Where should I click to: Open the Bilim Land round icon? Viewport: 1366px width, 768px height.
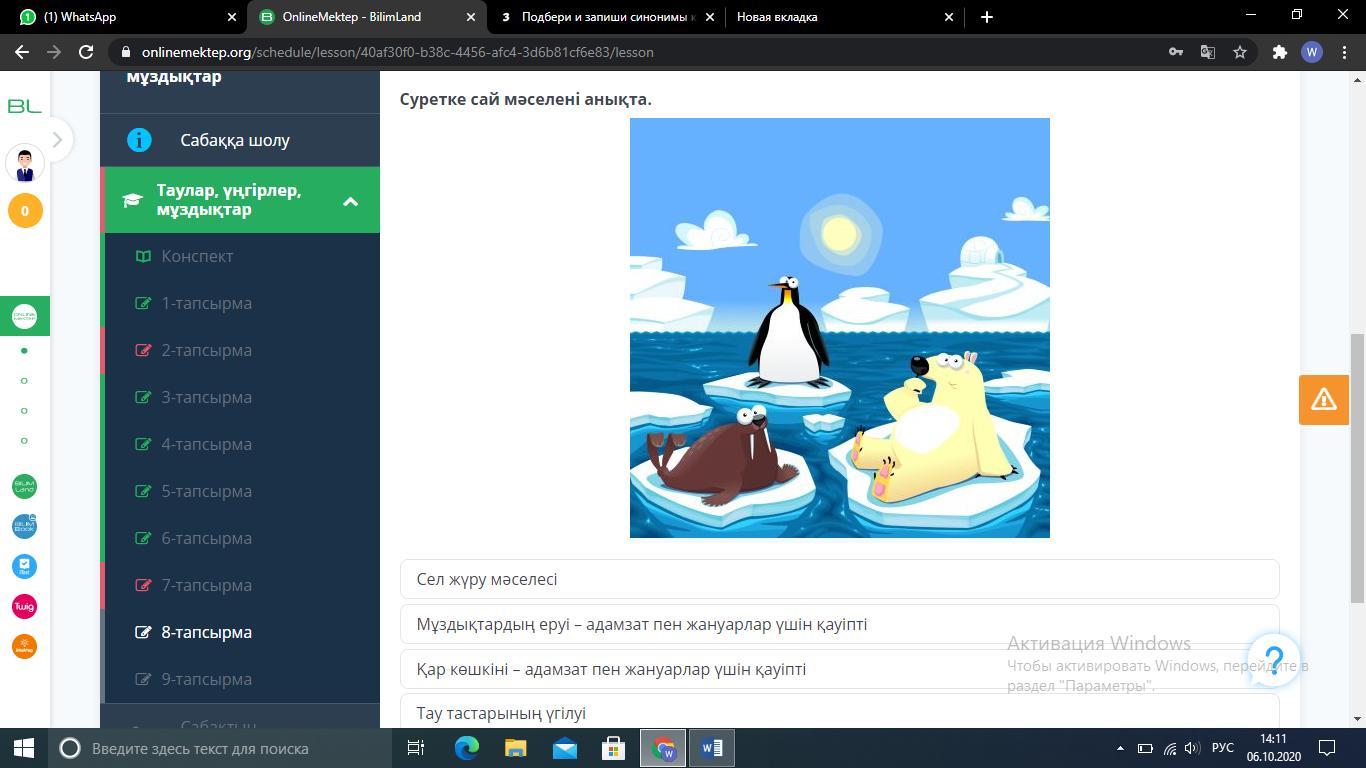24,487
